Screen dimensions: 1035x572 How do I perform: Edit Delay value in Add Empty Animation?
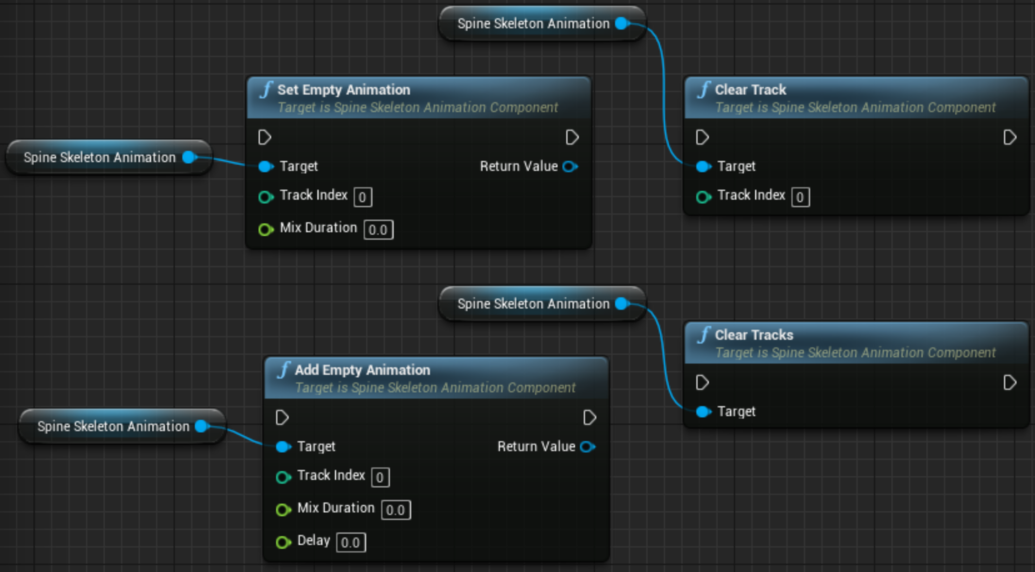coord(350,543)
